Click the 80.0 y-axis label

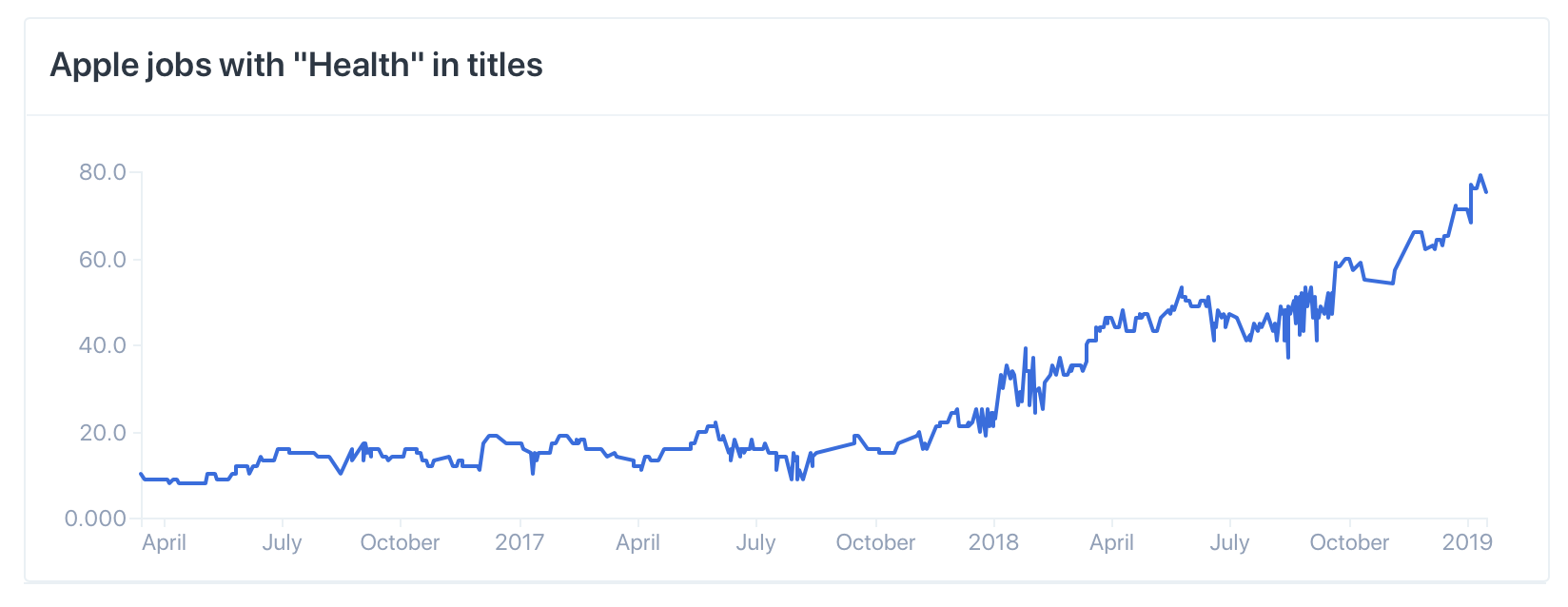click(102, 172)
